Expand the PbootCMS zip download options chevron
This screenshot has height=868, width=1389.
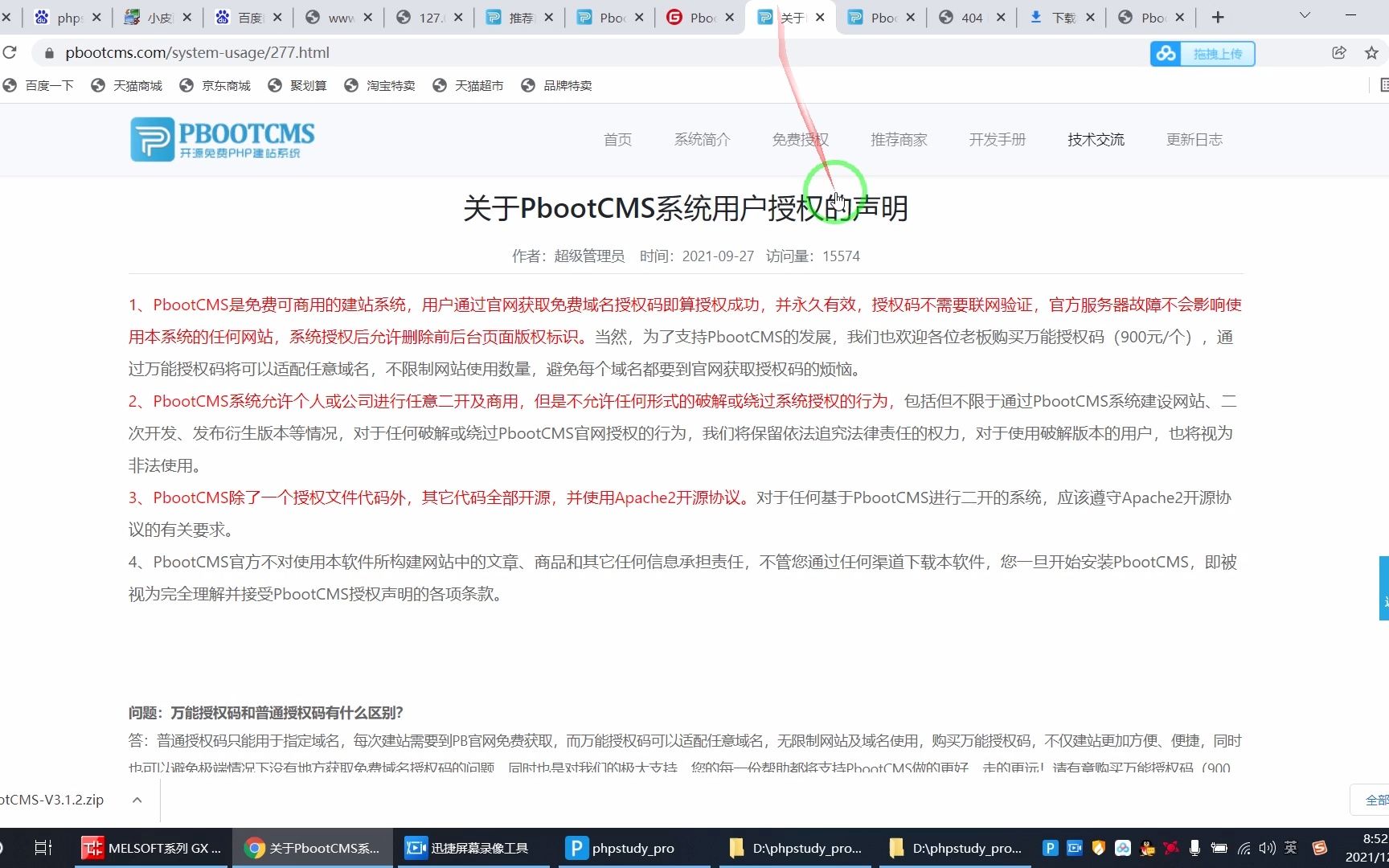coord(137,800)
